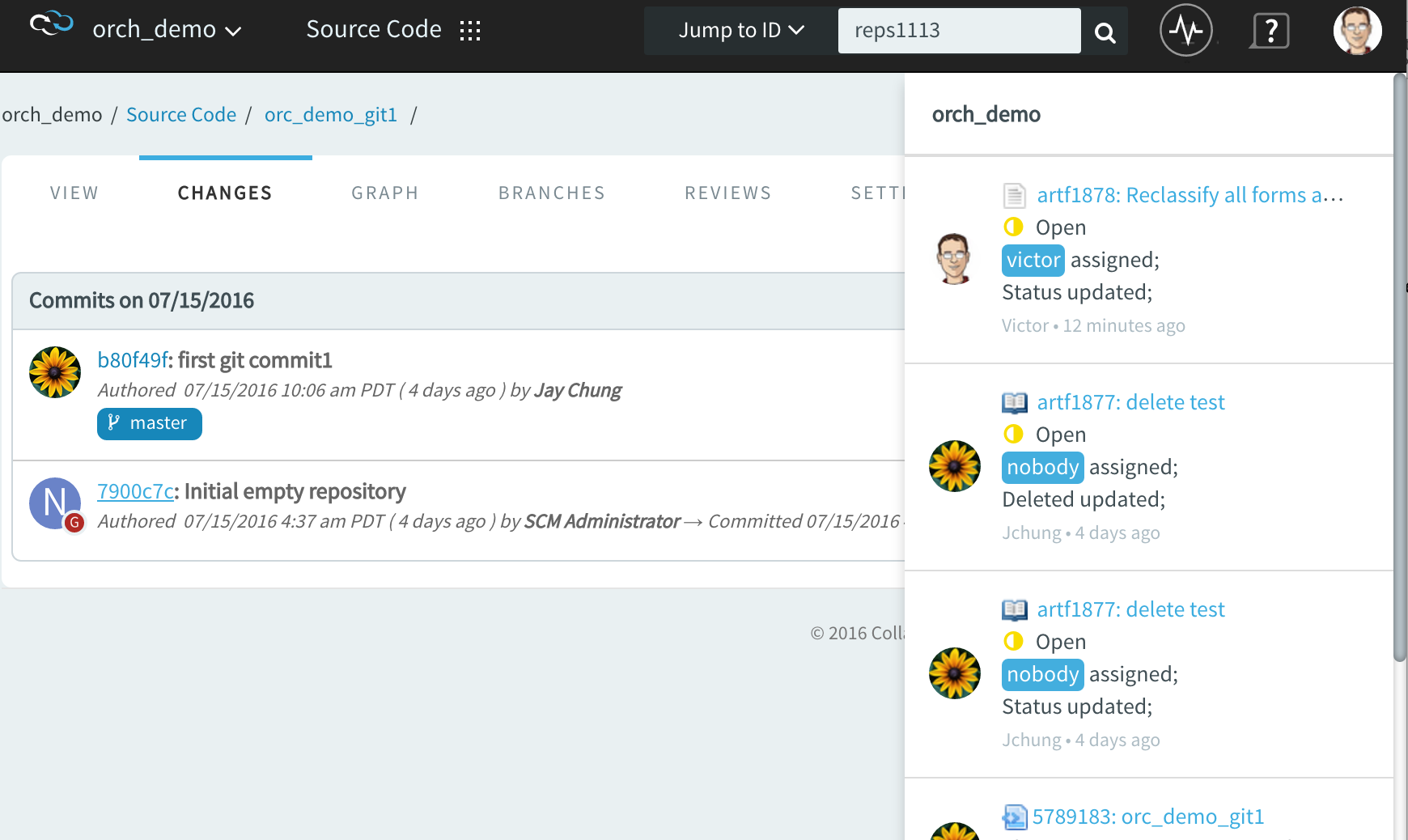This screenshot has height=840, width=1408.
Task: Open the REVIEWS tab
Action: 728,193
